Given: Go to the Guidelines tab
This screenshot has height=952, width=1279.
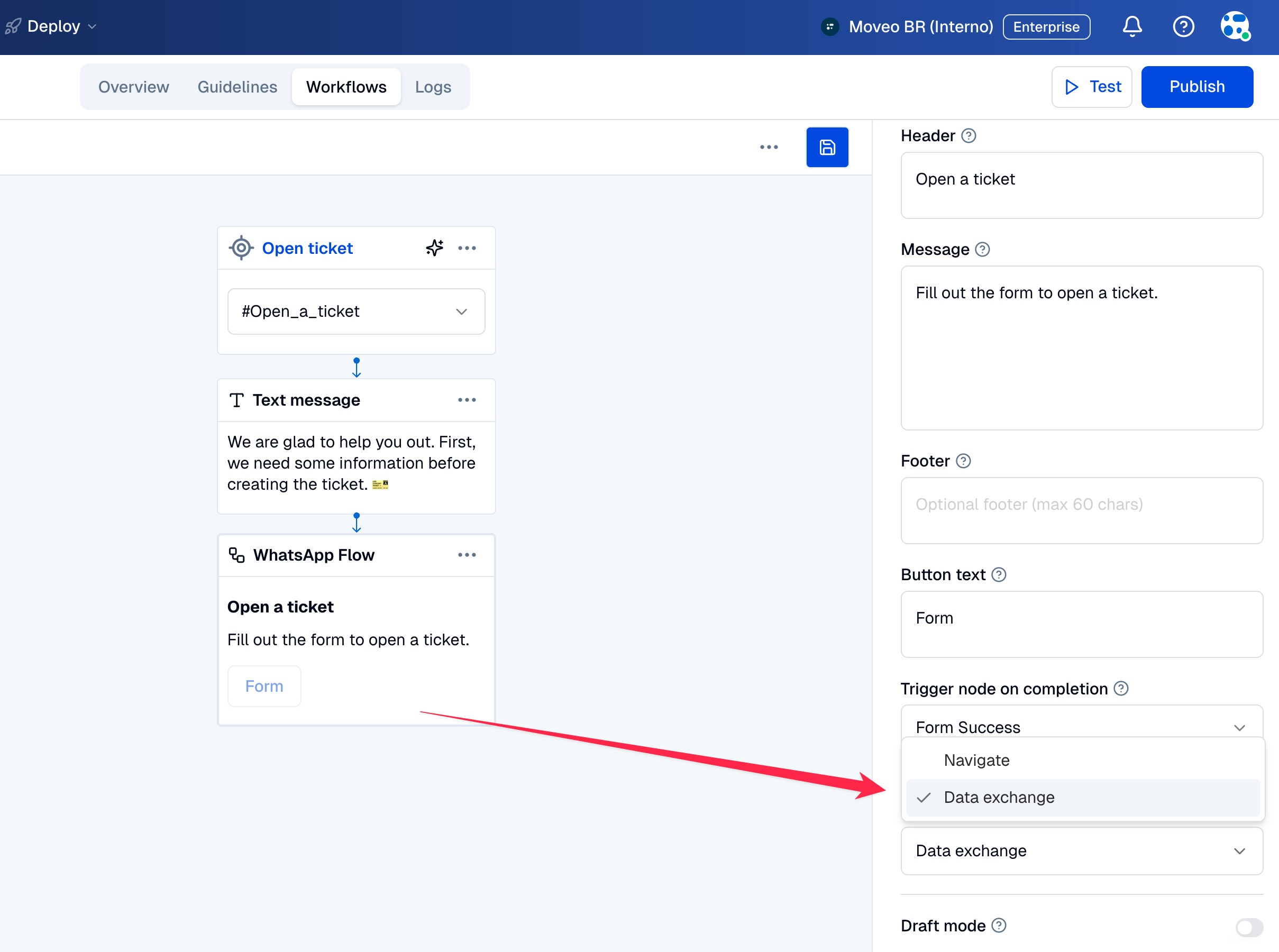Looking at the screenshot, I should click(237, 87).
